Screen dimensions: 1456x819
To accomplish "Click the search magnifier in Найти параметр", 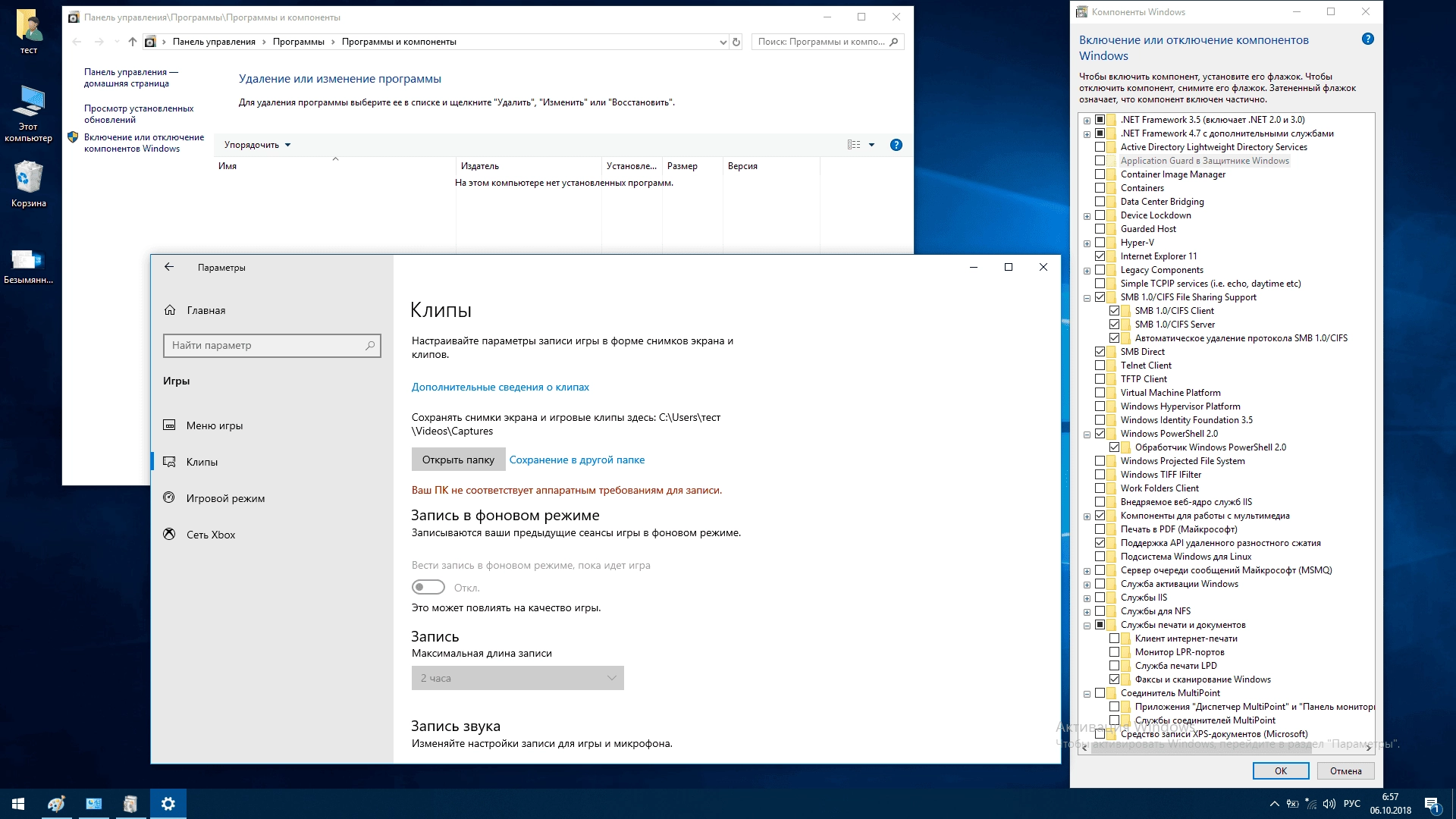I will (370, 346).
